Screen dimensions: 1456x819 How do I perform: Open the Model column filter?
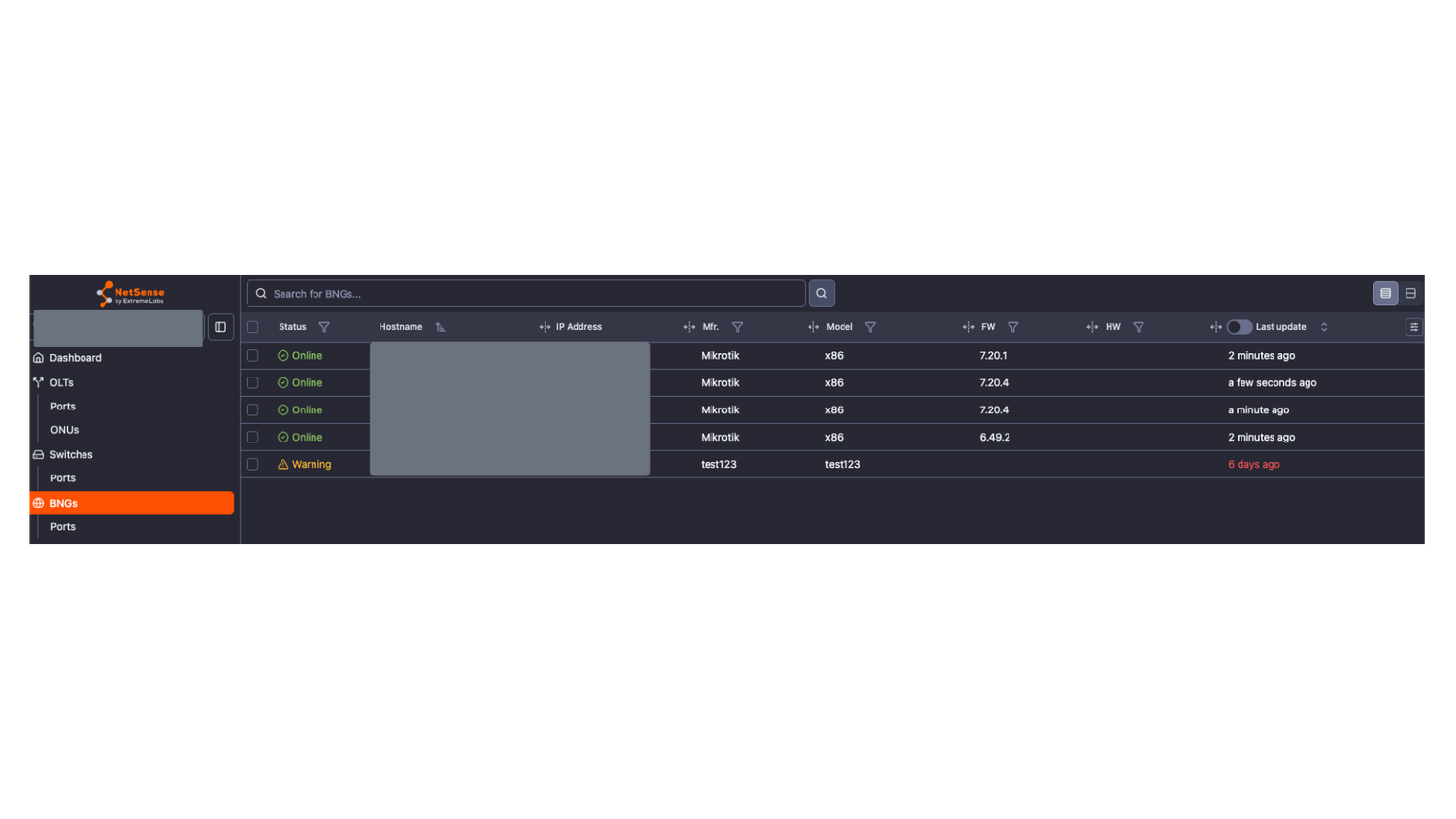coord(870,327)
